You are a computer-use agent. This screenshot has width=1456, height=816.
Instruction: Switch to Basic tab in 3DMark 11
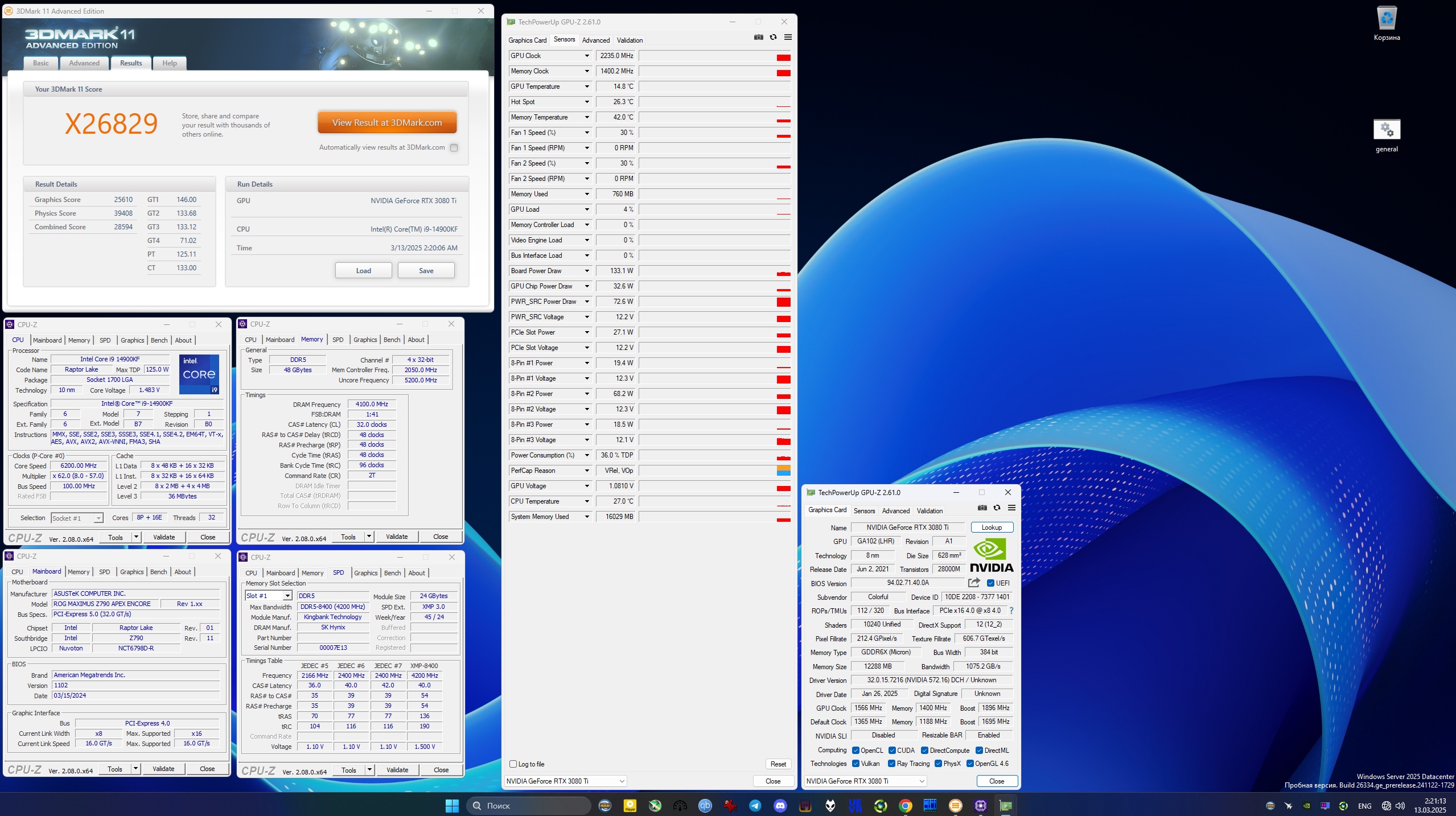pos(41,63)
